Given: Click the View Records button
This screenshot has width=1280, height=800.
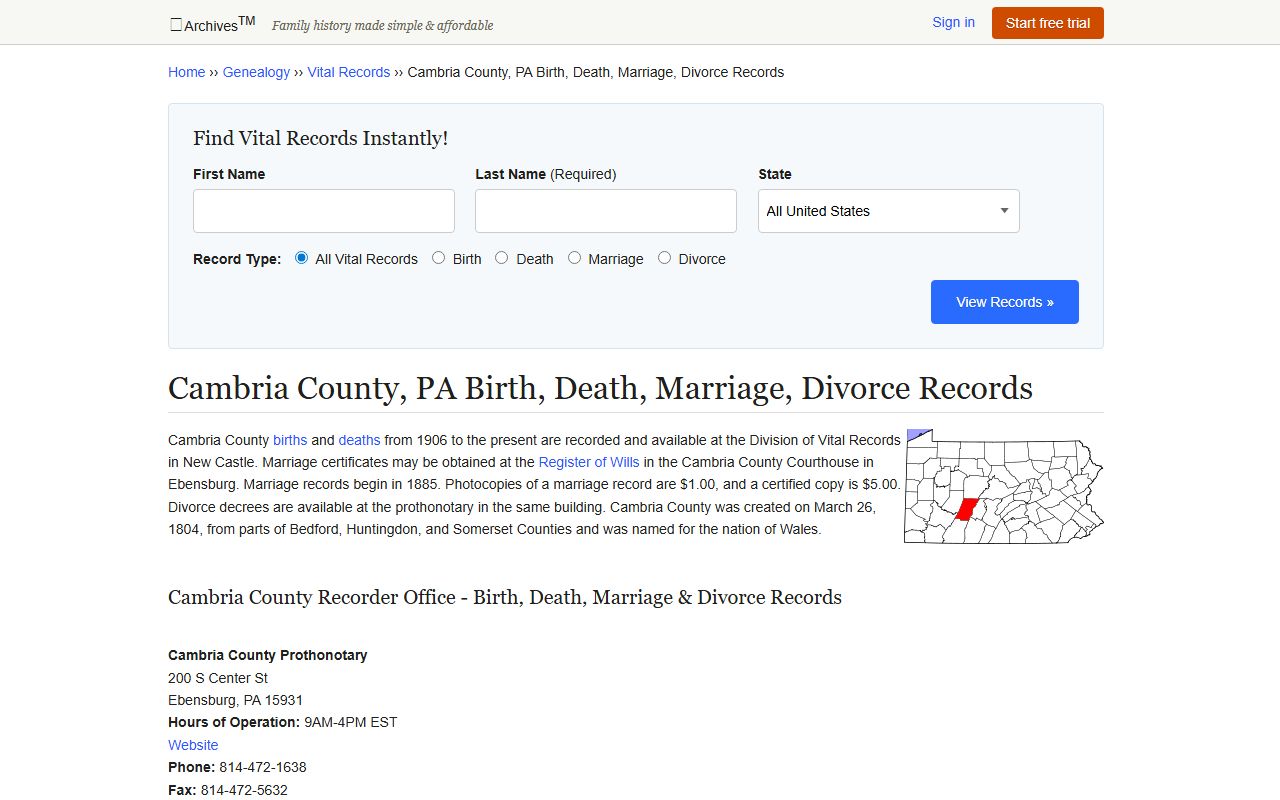Looking at the screenshot, I should pyautogui.click(x=1004, y=302).
